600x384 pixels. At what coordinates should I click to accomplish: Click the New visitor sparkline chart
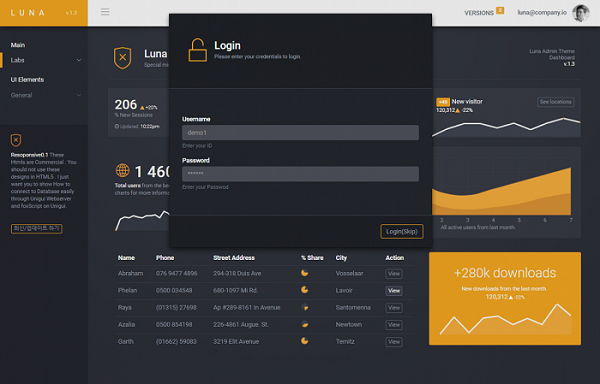[x=506, y=127]
